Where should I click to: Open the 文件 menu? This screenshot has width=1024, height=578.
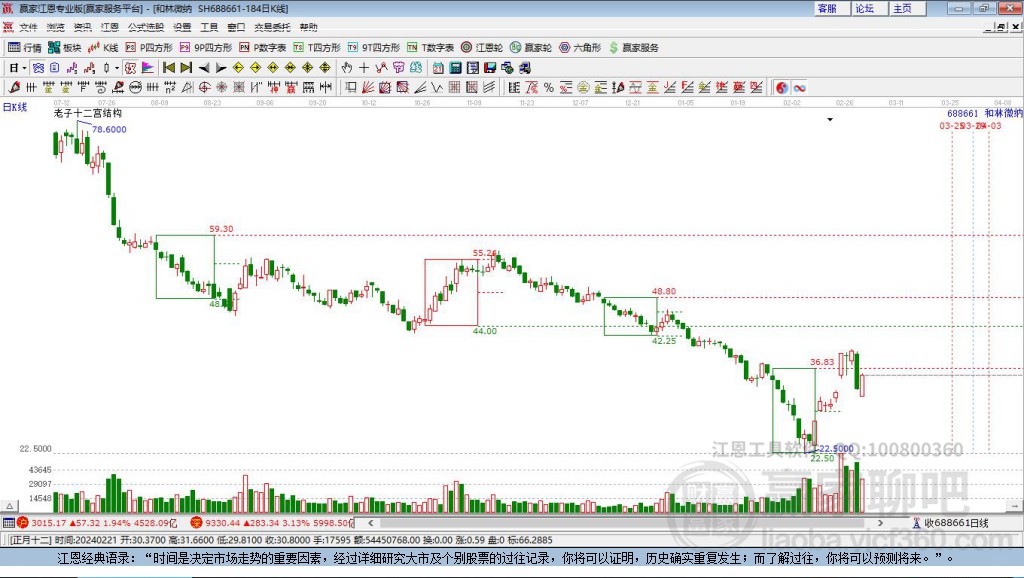tap(28, 27)
